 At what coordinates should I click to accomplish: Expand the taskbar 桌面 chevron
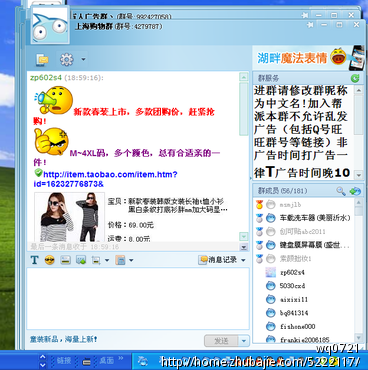point(121,358)
